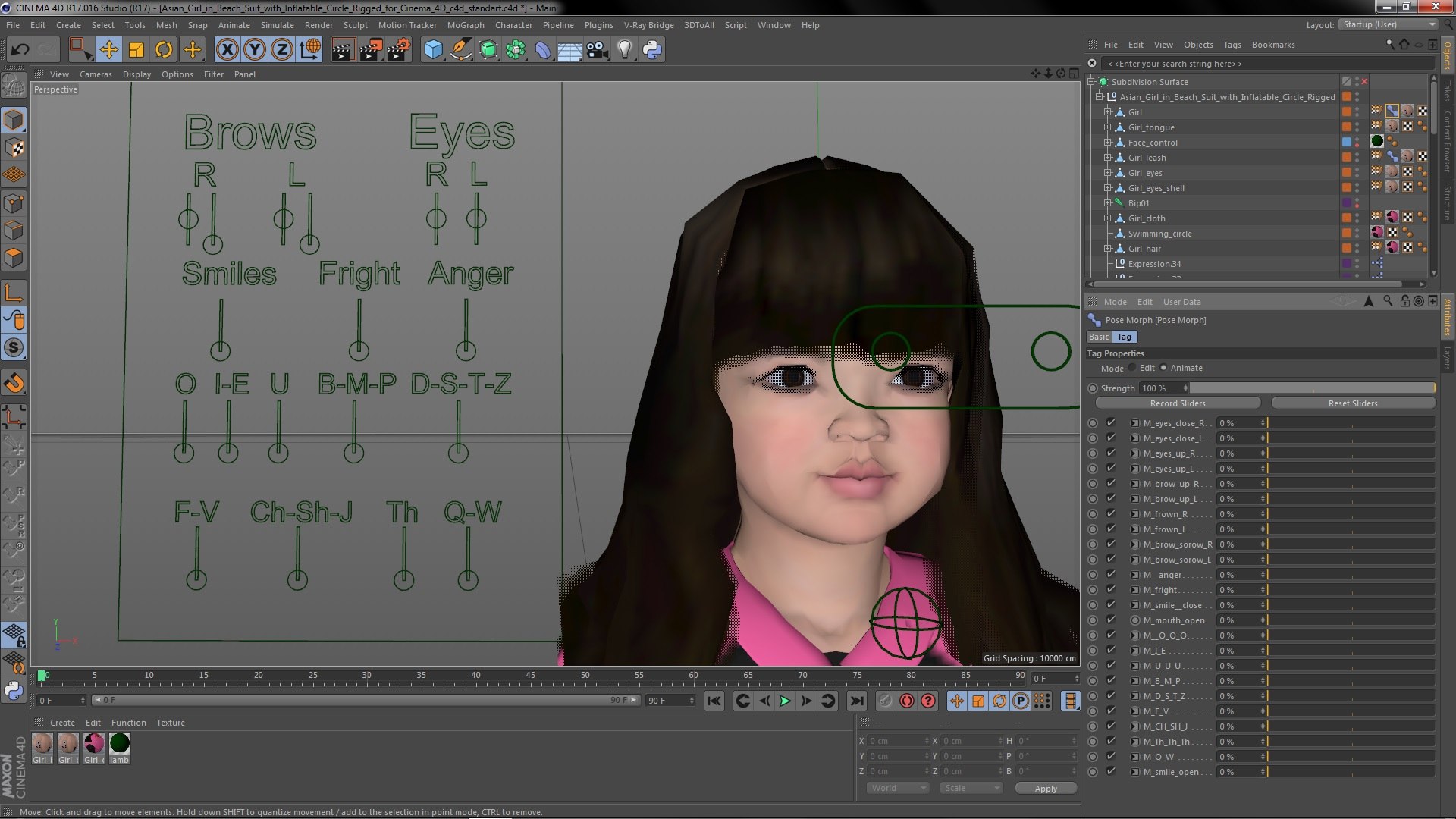This screenshot has height=819, width=1456.
Task: Add a Floor environment object
Action: pos(570,50)
